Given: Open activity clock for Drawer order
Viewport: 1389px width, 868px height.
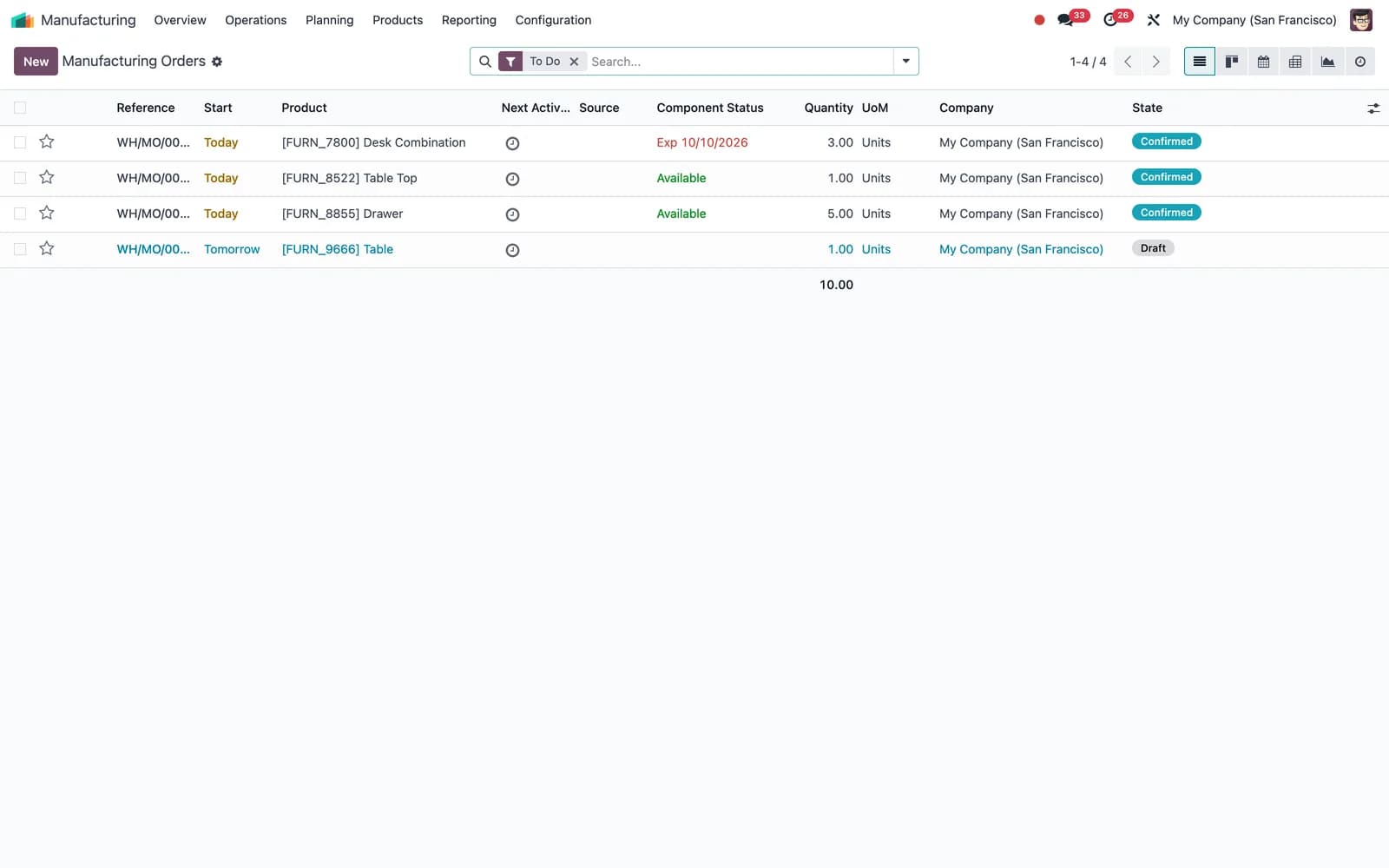Looking at the screenshot, I should (512, 214).
